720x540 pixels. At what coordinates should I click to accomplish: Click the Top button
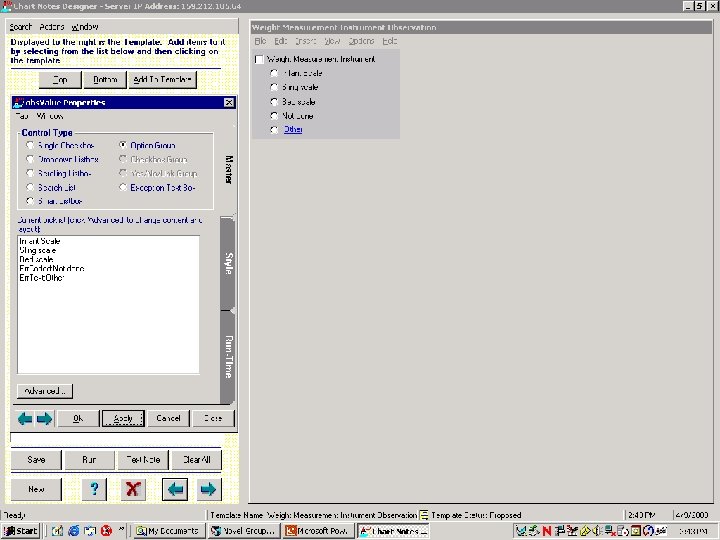60,79
